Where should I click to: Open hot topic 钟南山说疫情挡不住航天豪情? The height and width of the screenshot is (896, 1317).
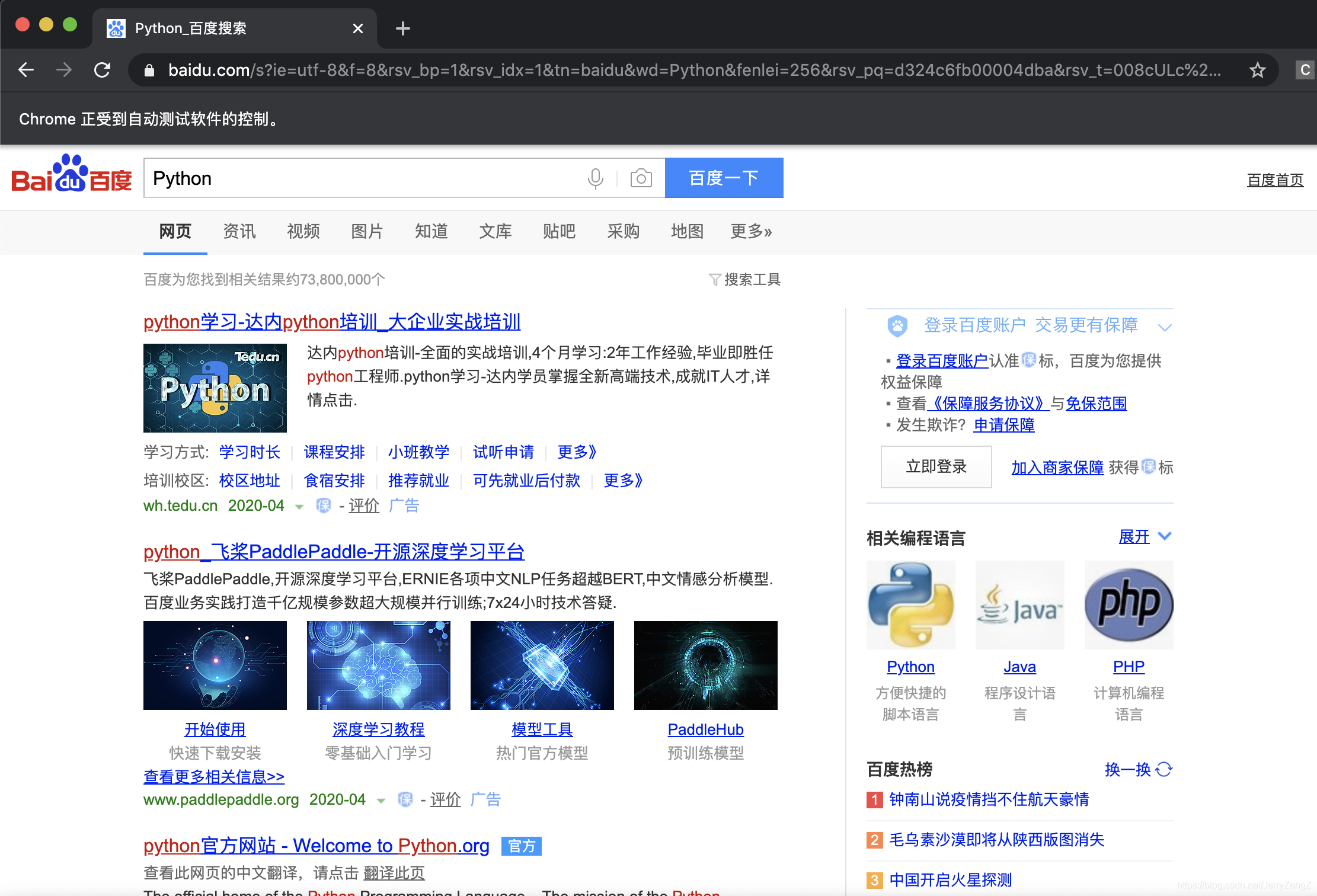tap(989, 799)
